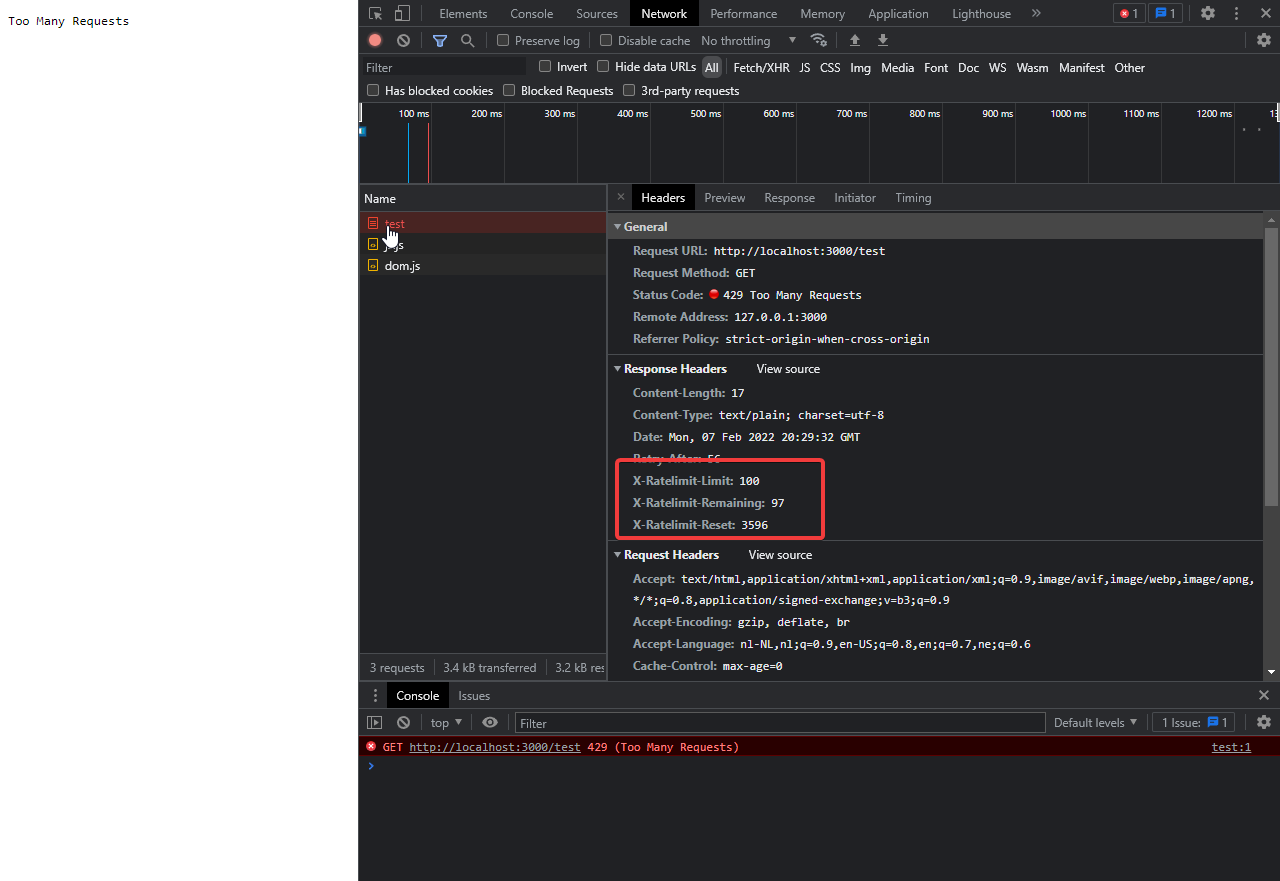Select the dom.js request row
This screenshot has width=1280, height=881.
[483, 266]
